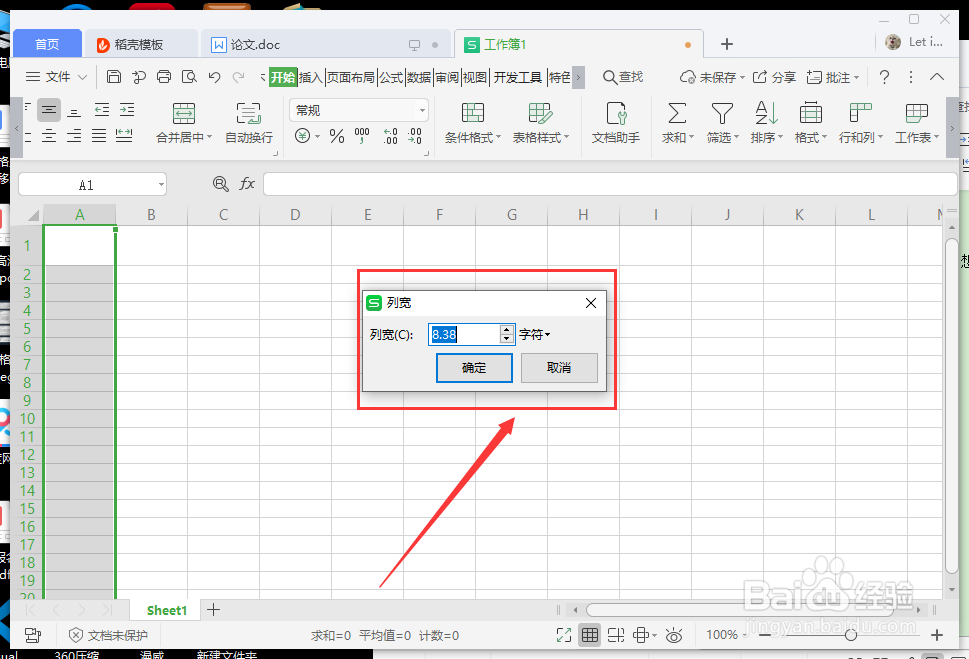Click the vertical scrollbar of the sheet
This screenshot has width=969, height=659.
(x=952, y=405)
